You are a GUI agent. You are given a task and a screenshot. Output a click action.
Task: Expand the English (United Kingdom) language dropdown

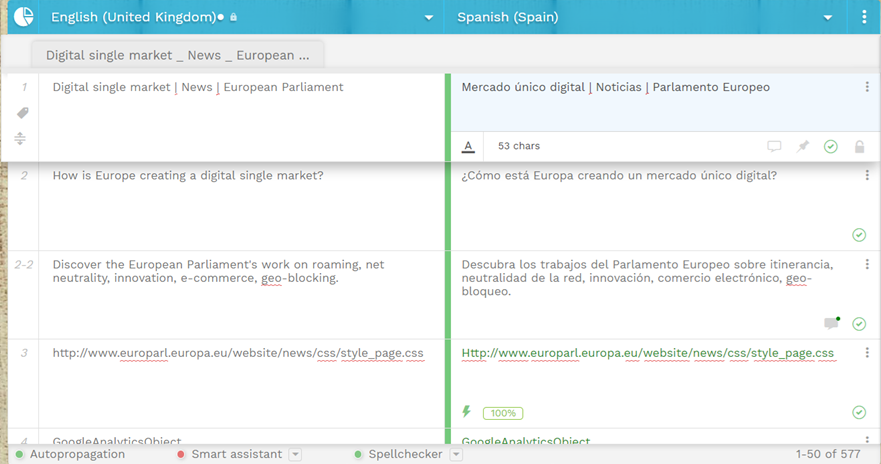(x=429, y=17)
